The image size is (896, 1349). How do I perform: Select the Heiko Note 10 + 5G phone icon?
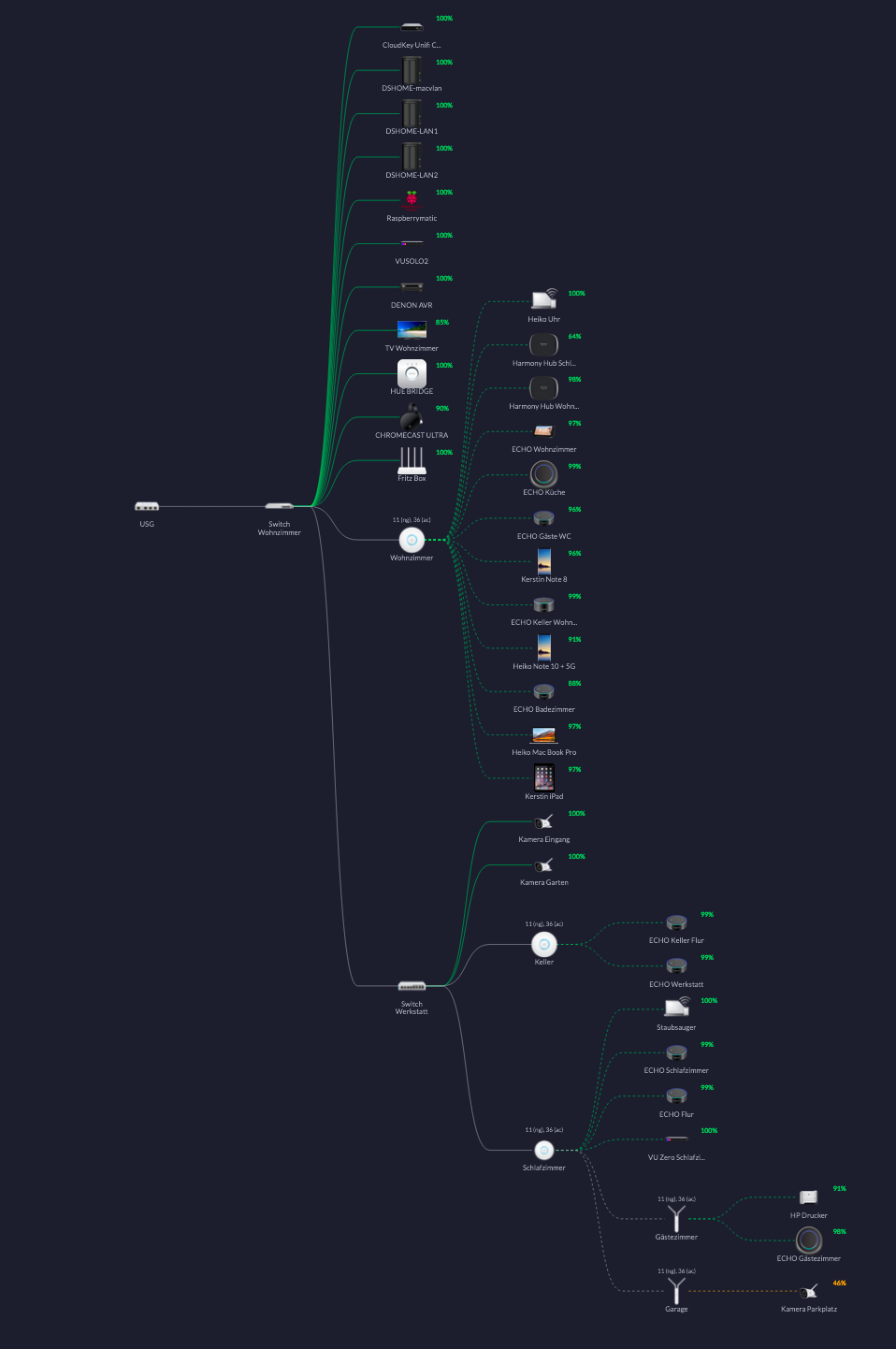(544, 647)
